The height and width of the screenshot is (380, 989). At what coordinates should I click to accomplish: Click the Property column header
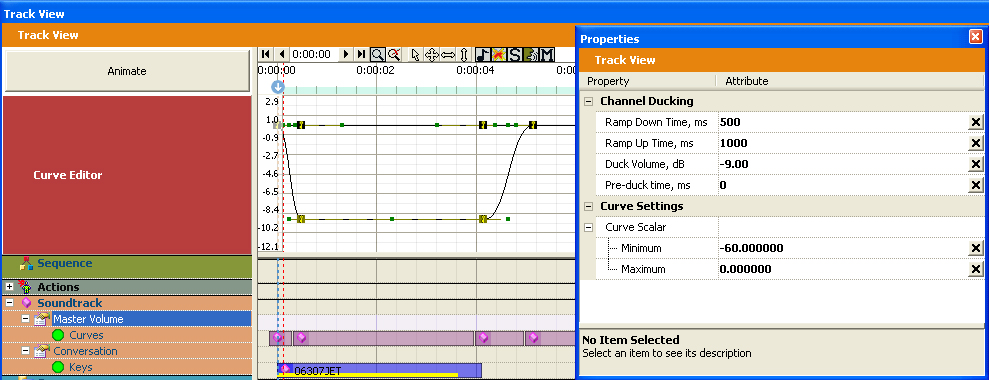click(647, 81)
